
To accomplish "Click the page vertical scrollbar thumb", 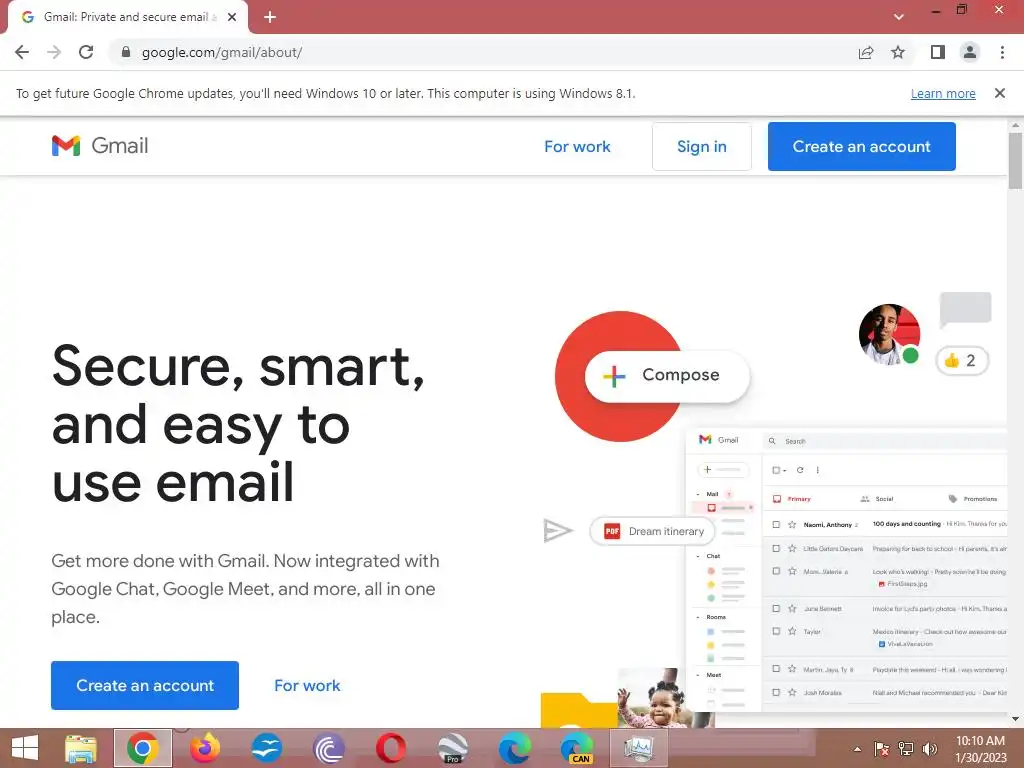I will [x=1015, y=161].
